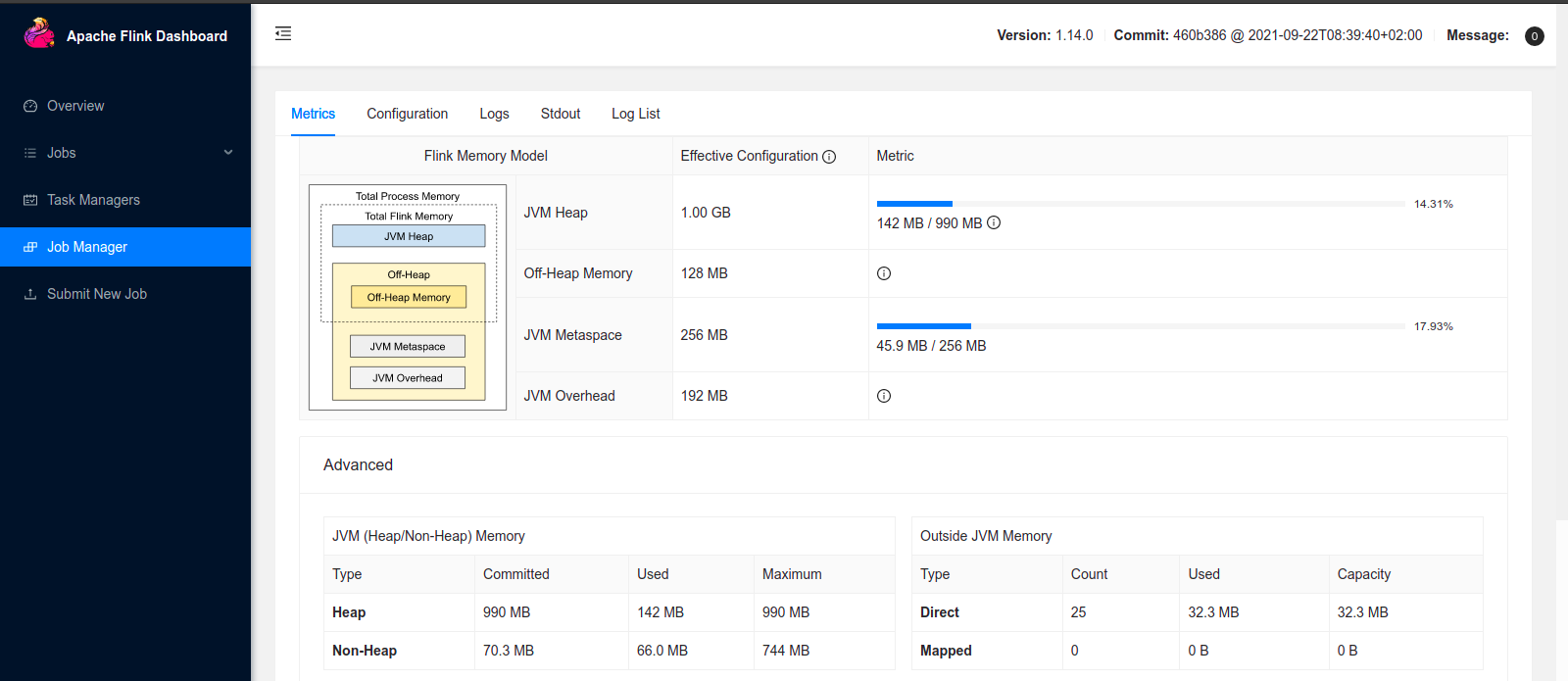The image size is (1568, 681).
Task: Click the Apache Flink squirrel logo
Action: (x=39, y=33)
